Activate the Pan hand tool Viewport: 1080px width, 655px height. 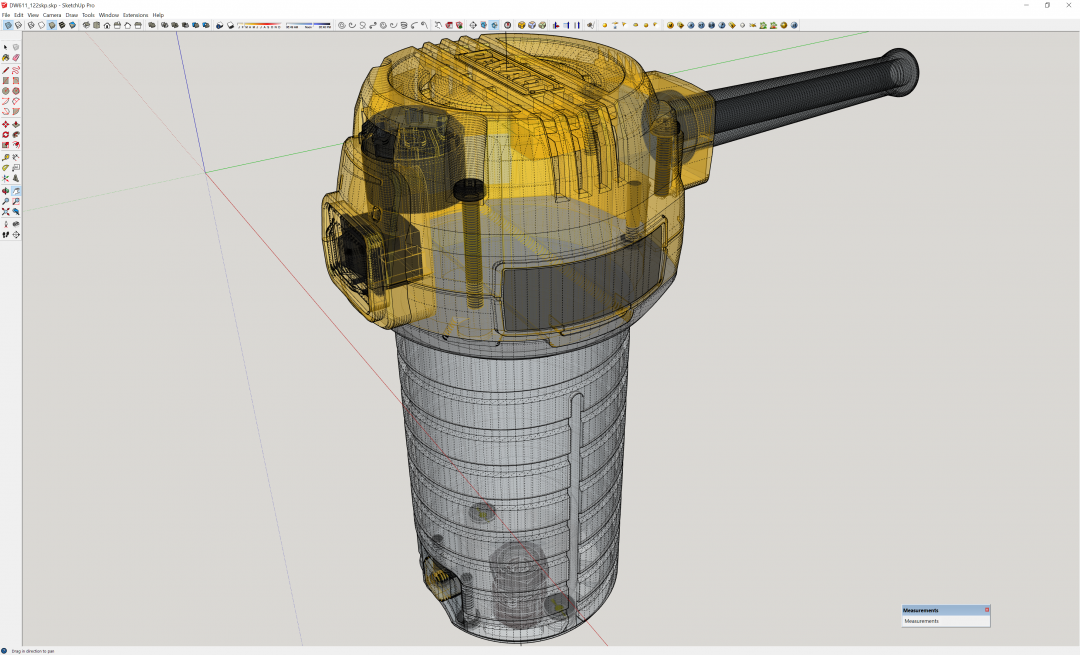tap(16, 190)
